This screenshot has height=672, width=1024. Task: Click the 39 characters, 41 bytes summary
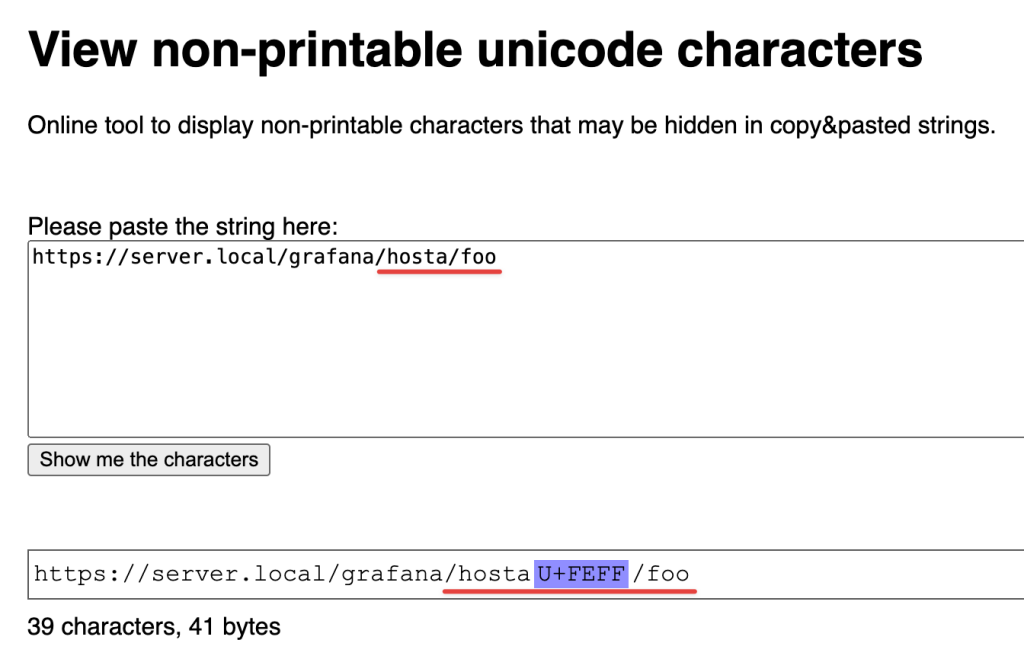pyautogui.click(x=154, y=627)
